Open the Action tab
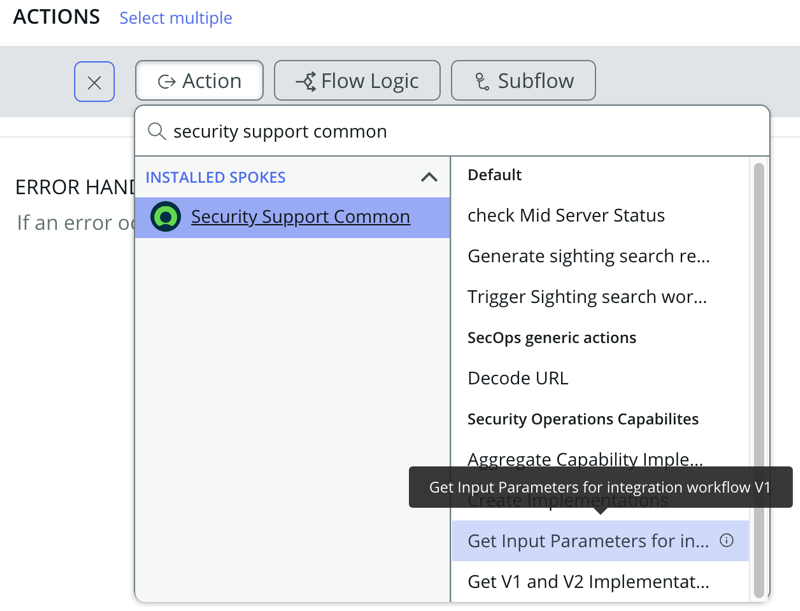Viewport: 800px width, 611px height. coord(199,81)
